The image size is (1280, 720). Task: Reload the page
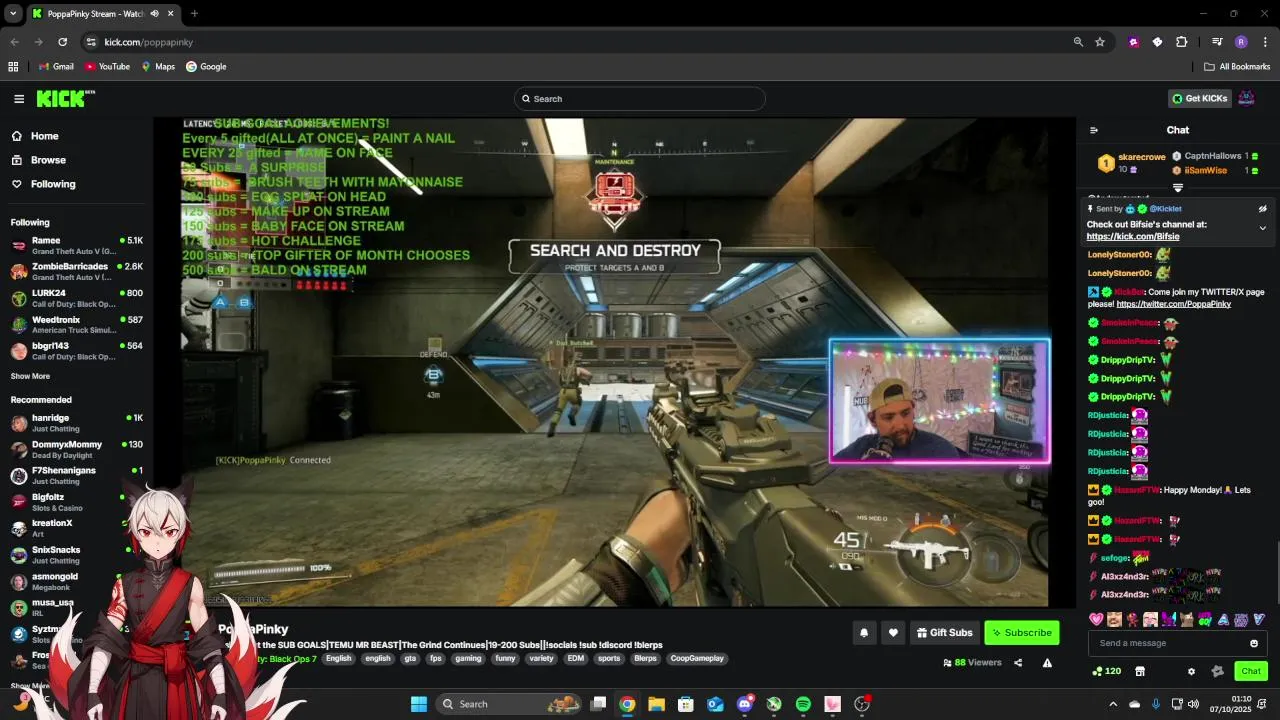point(62,42)
